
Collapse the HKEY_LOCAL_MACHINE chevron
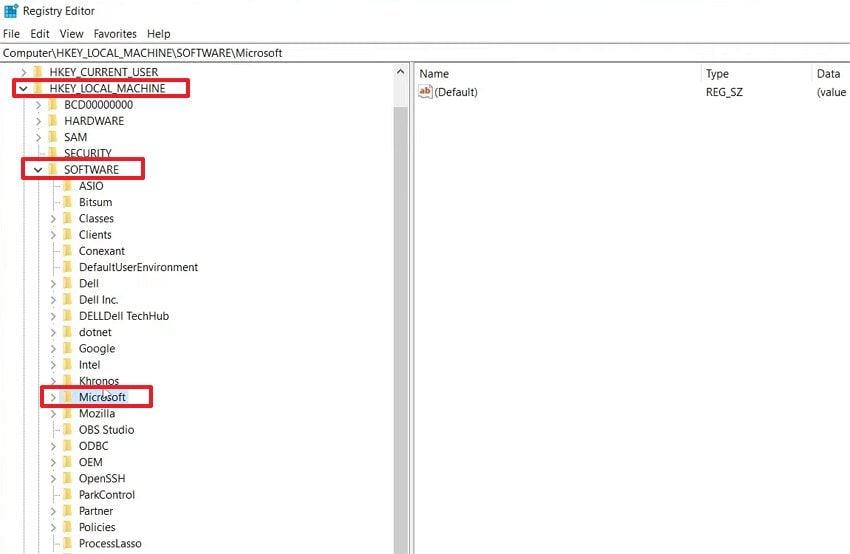[23, 88]
